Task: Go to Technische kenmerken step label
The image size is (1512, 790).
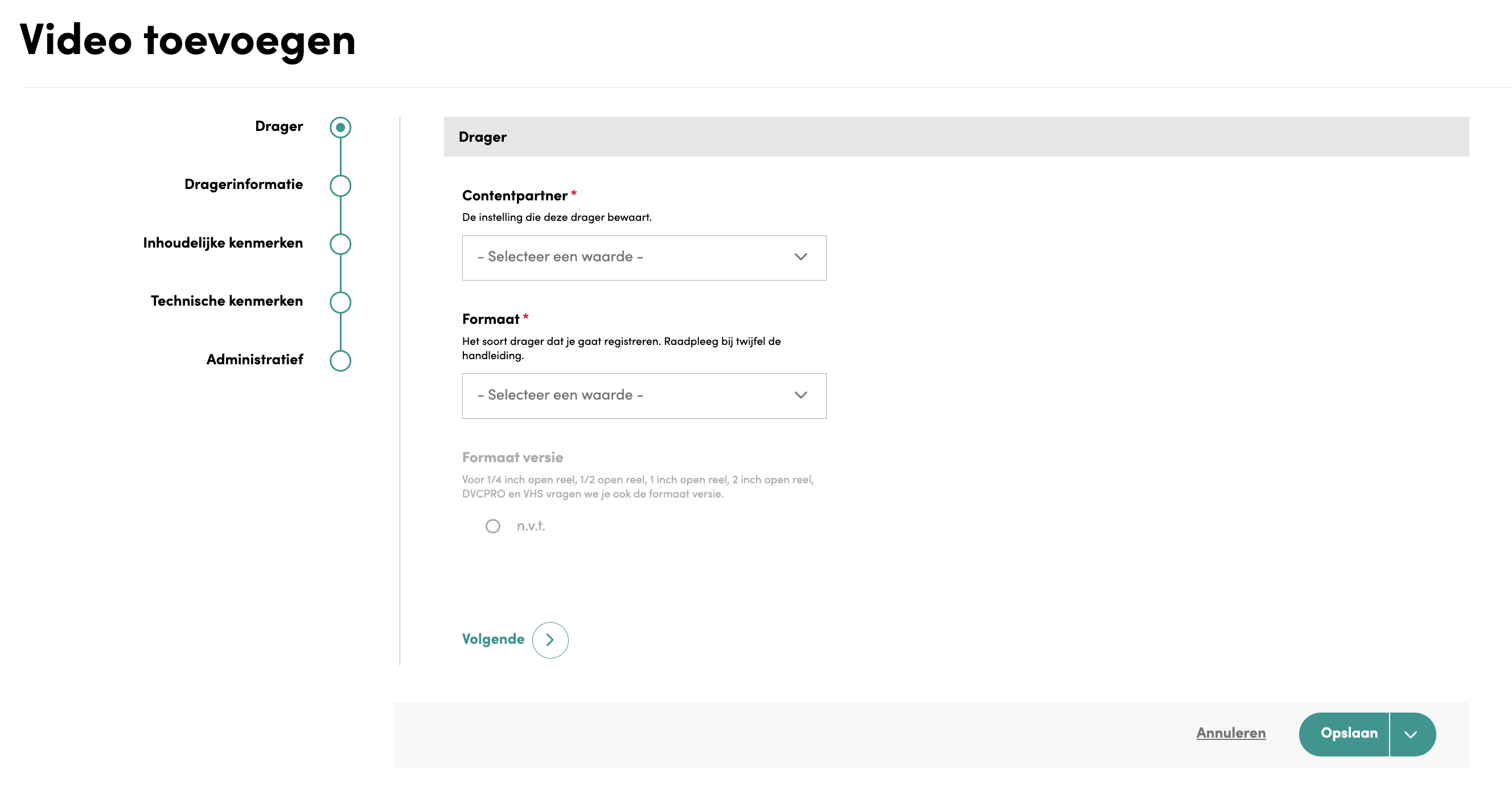Action: tap(227, 301)
